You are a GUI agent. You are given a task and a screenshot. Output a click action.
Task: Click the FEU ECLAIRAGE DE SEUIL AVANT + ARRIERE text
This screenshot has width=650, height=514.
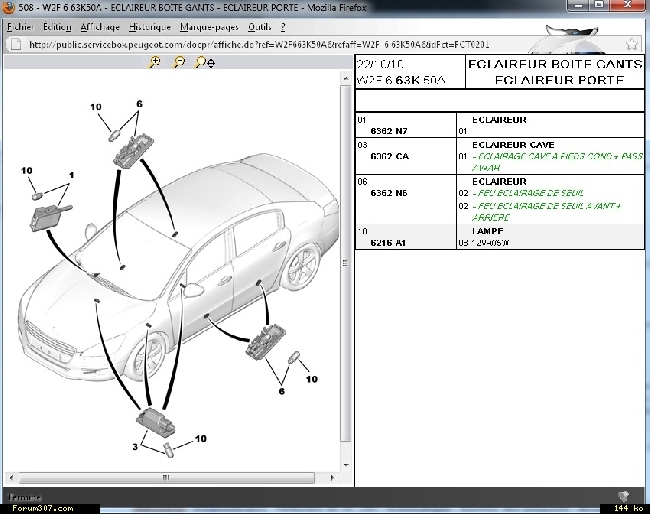(x=546, y=211)
